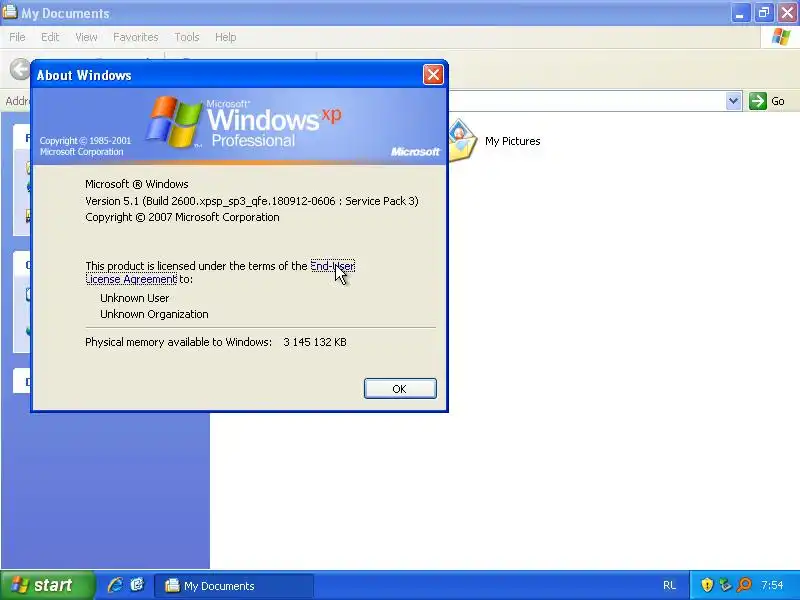Click the 3 145 132 KB memory value
This screenshot has width=800, height=600.
pos(315,342)
